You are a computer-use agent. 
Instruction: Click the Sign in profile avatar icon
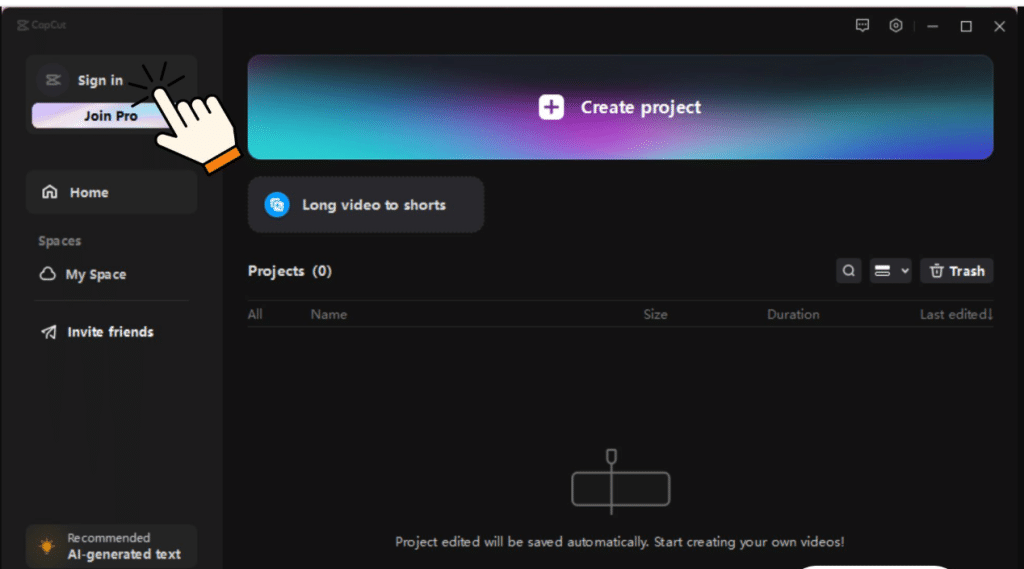[x=53, y=80]
